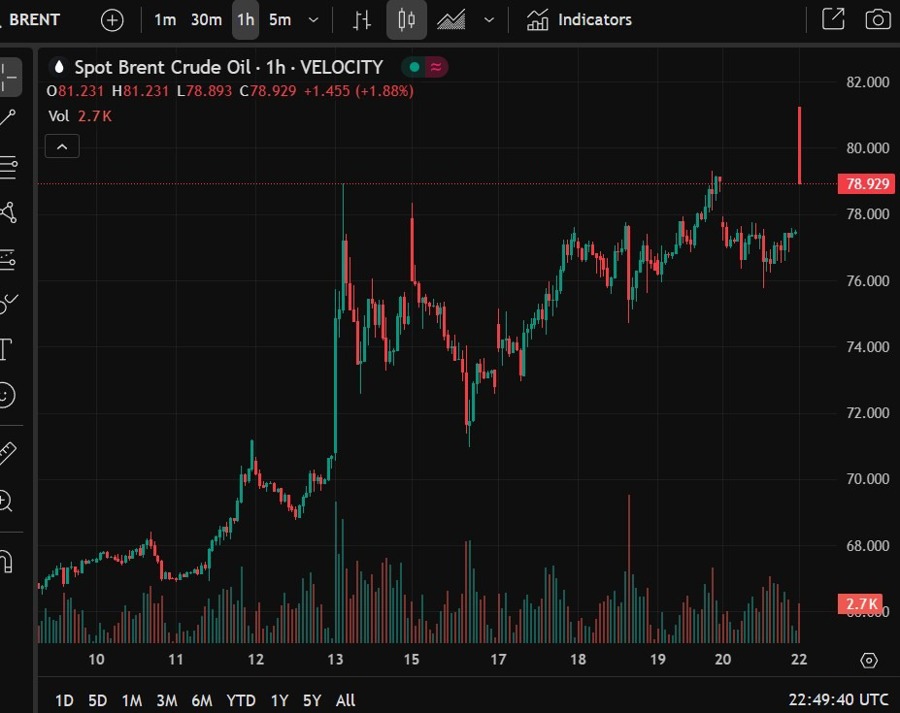Set date range to 5Y
Screen dimensions: 900x713
312,700
